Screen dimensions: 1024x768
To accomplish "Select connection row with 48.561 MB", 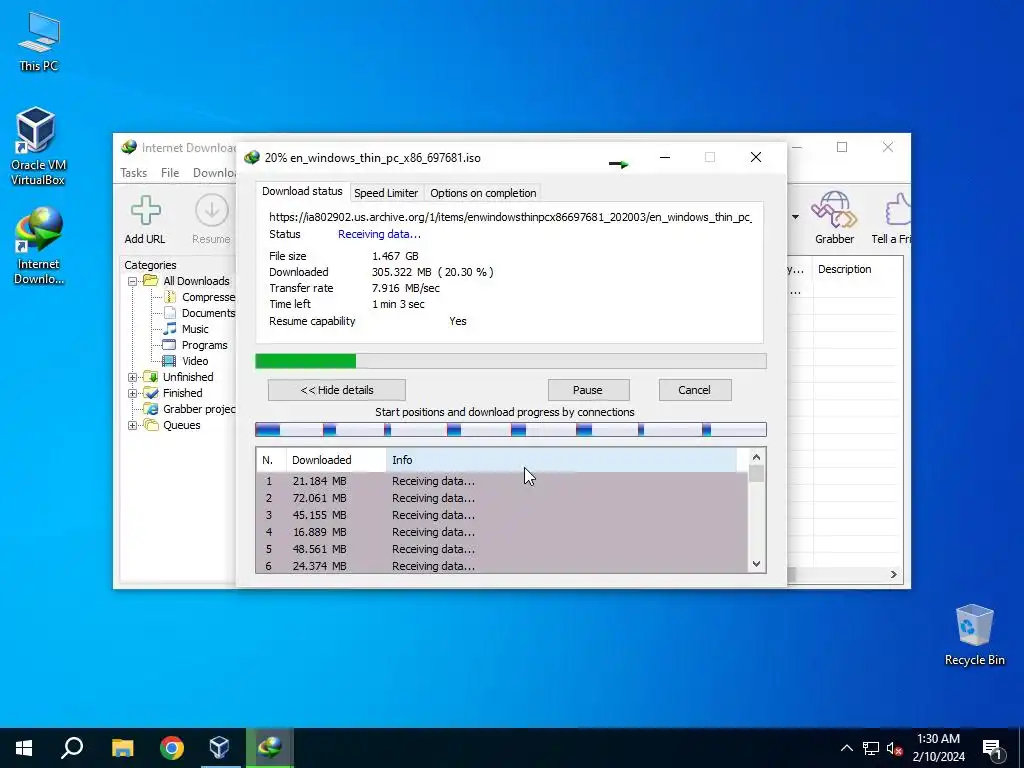I will coord(502,549).
